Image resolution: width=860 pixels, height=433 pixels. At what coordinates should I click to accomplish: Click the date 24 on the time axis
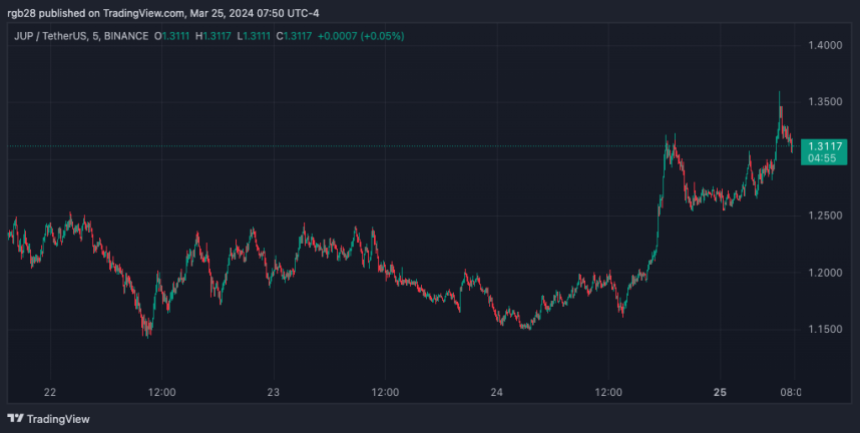[498, 392]
